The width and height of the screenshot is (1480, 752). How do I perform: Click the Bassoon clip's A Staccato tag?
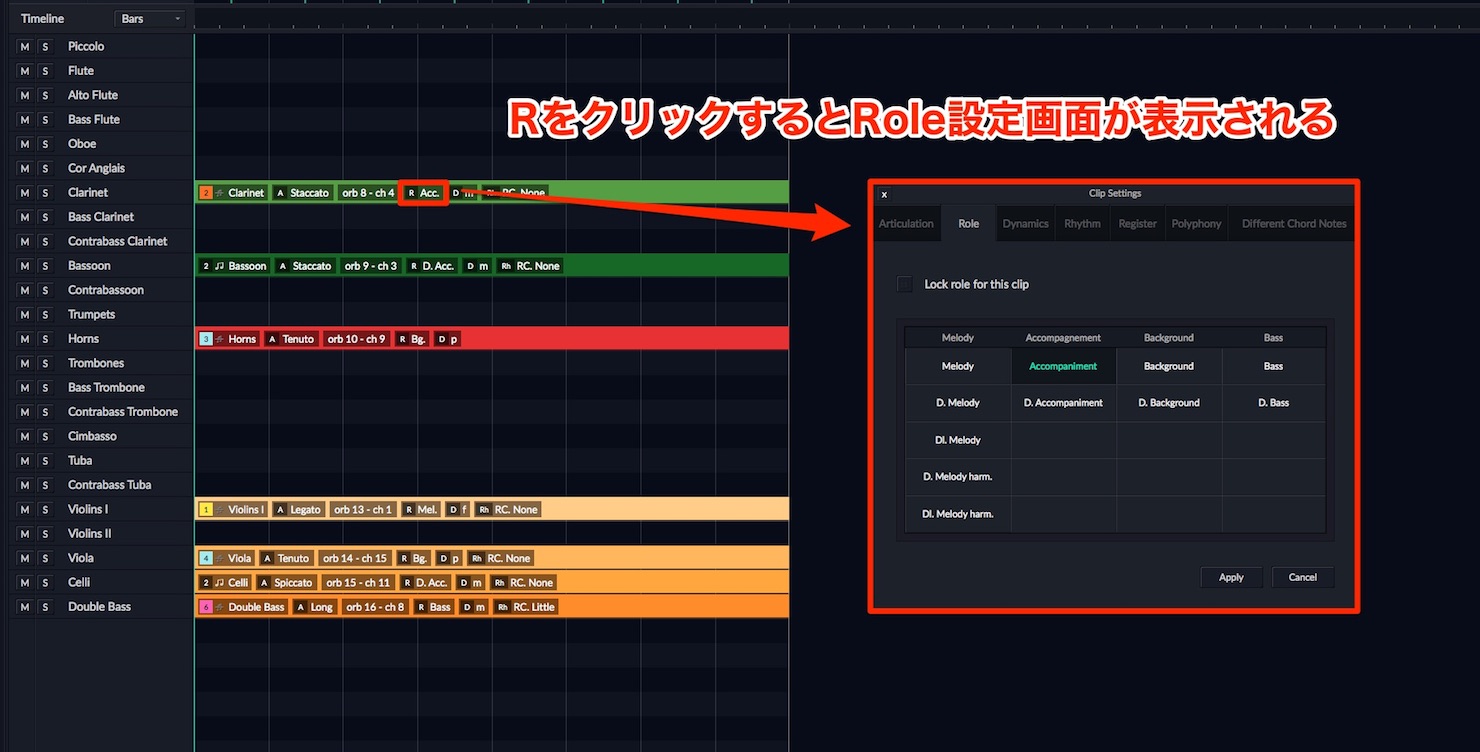click(304, 266)
